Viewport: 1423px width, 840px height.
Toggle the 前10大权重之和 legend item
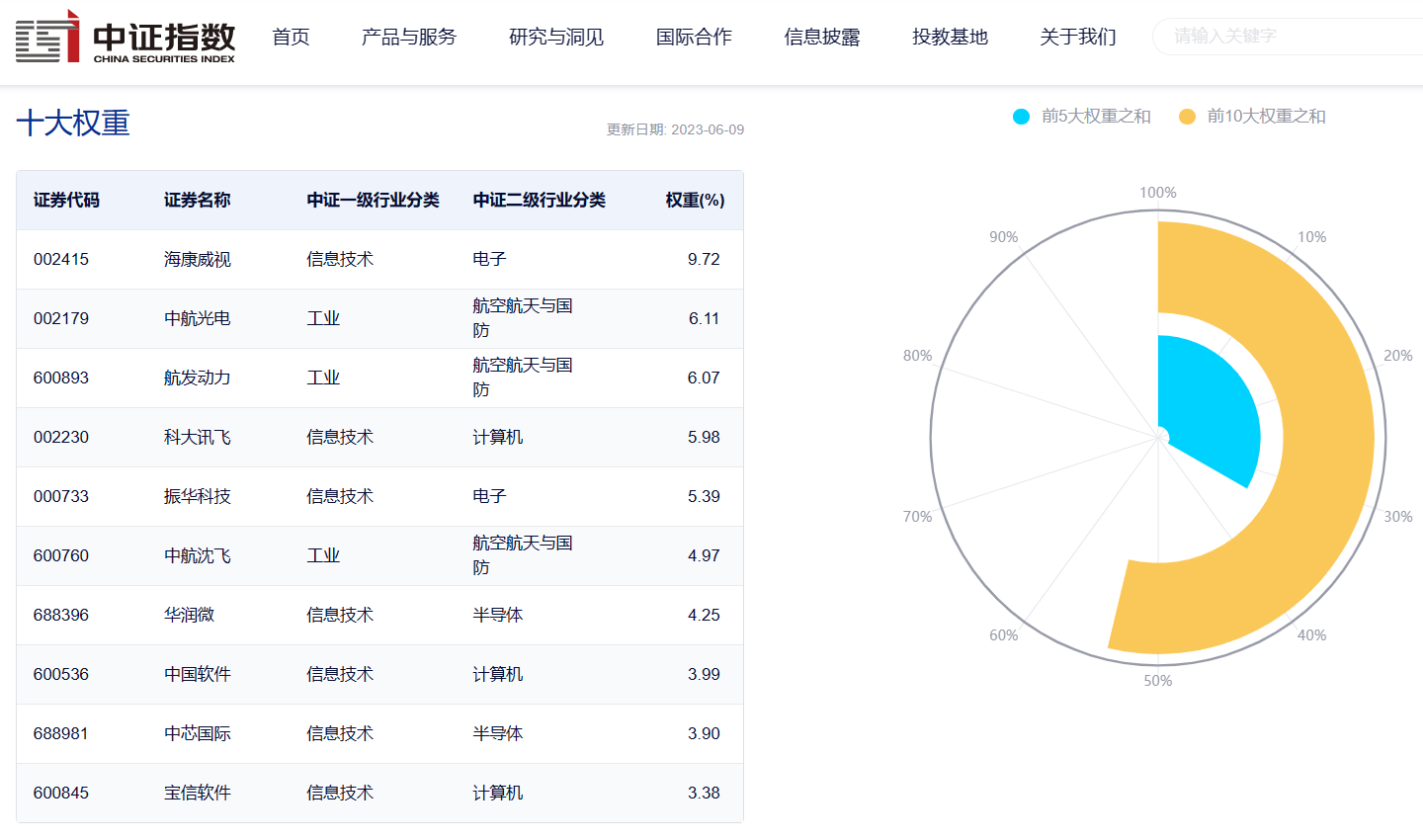(x=1252, y=117)
